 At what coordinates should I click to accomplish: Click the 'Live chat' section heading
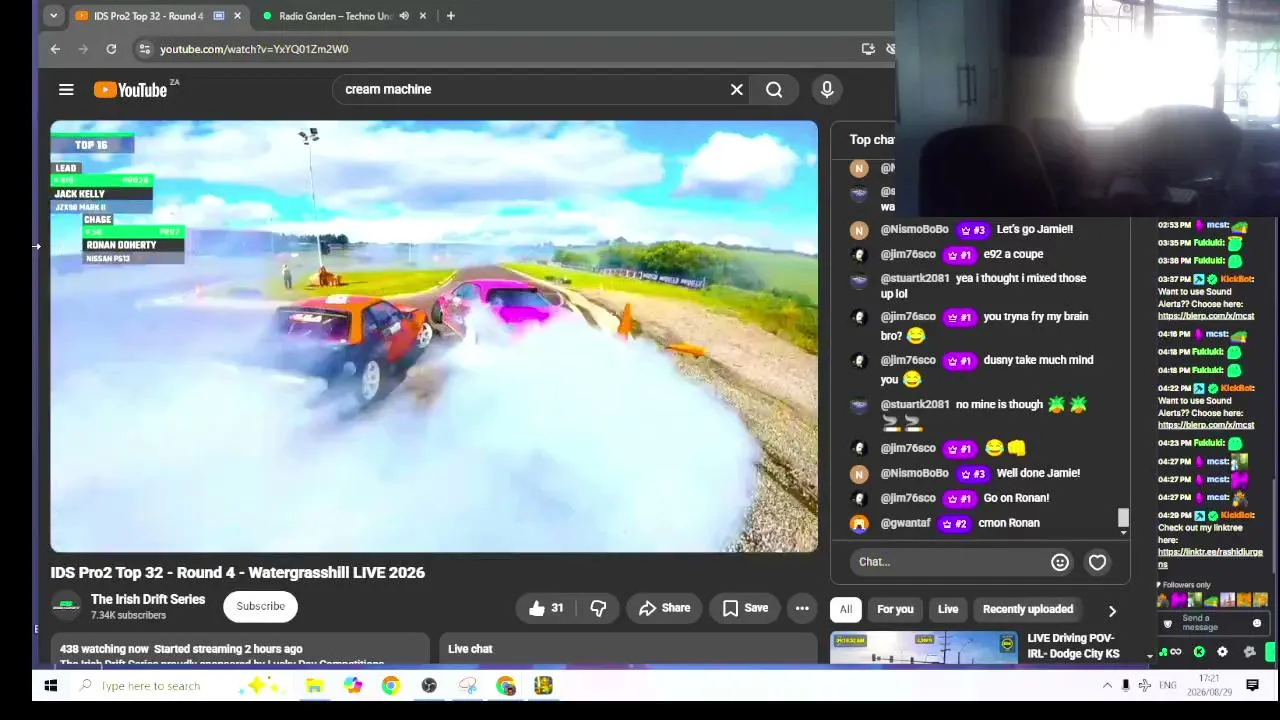coord(470,649)
